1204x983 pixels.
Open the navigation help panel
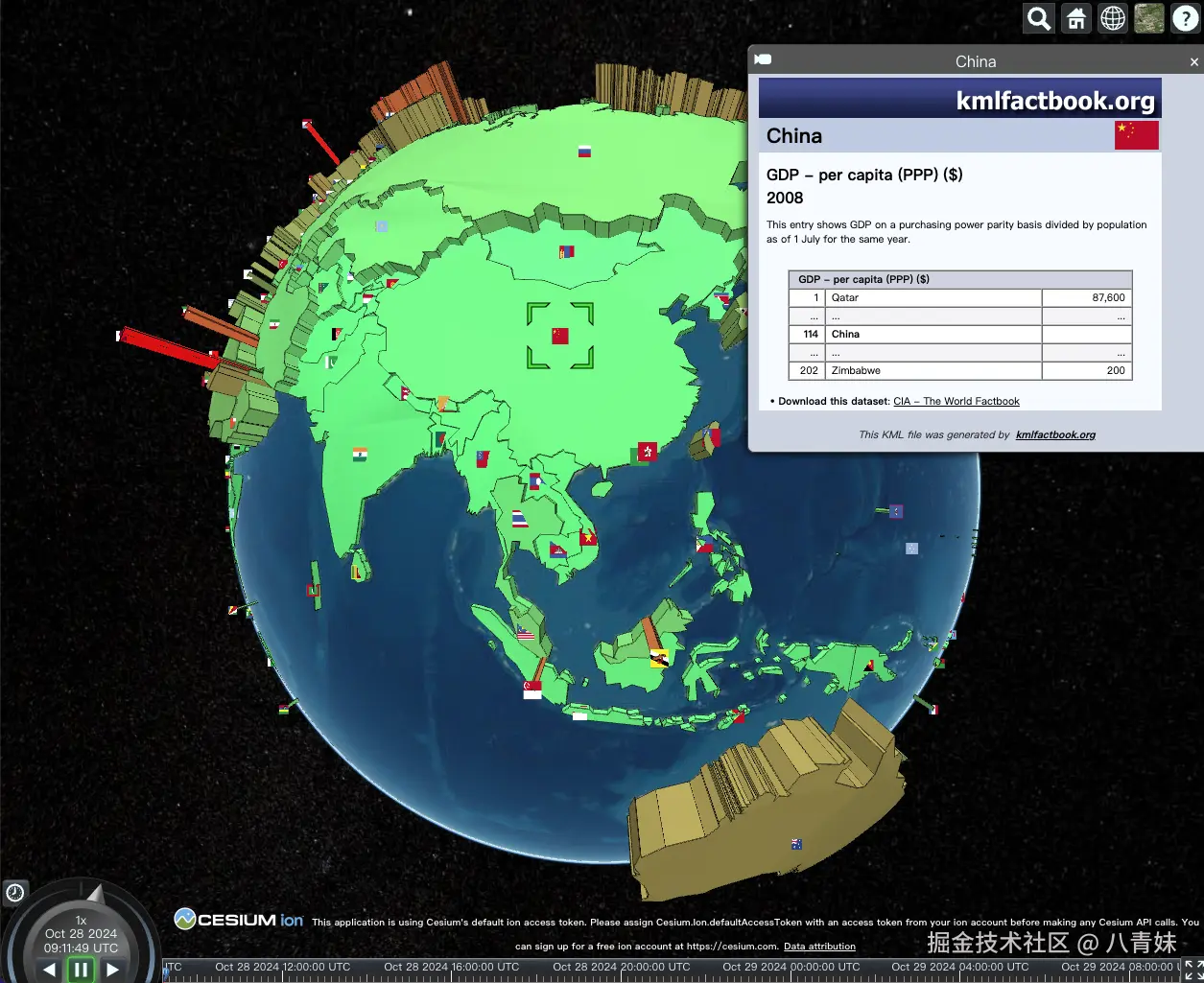[x=1187, y=18]
